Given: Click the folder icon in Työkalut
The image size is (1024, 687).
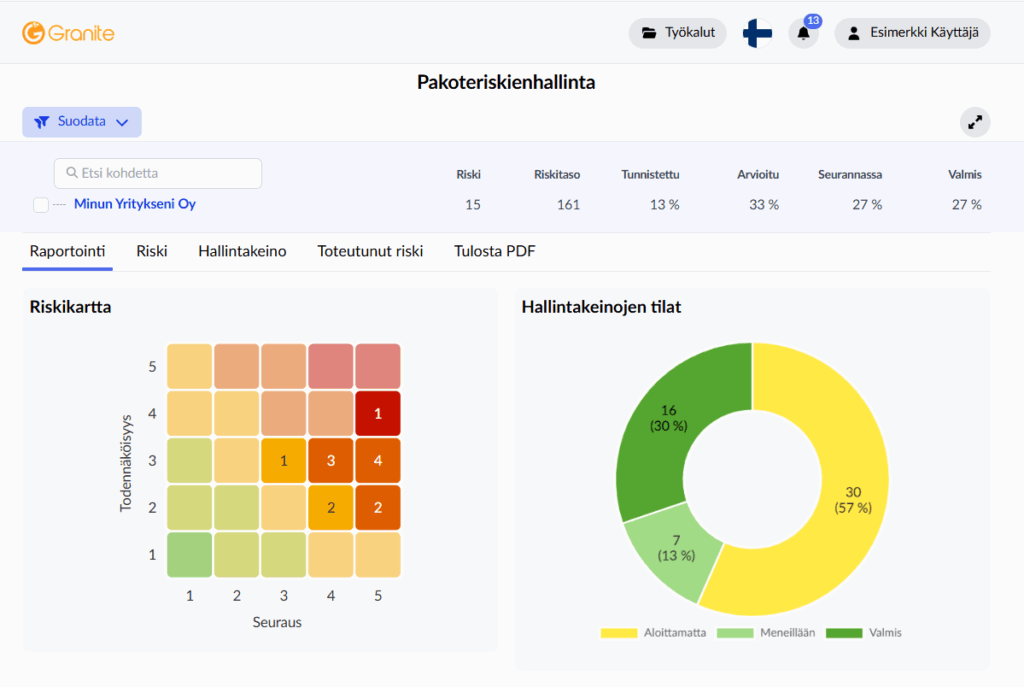Looking at the screenshot, I should [x=648, y=33].
